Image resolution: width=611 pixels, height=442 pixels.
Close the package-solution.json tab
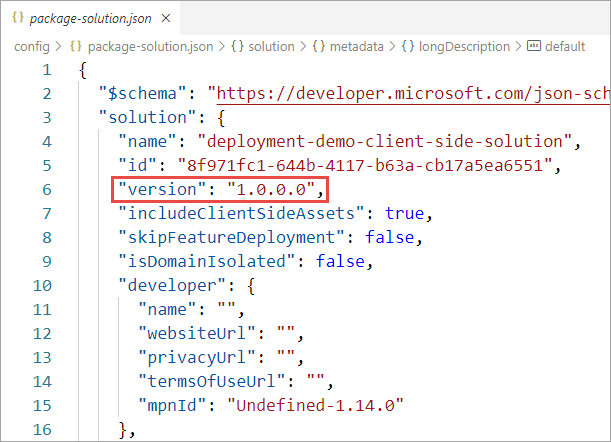[166, 18]
